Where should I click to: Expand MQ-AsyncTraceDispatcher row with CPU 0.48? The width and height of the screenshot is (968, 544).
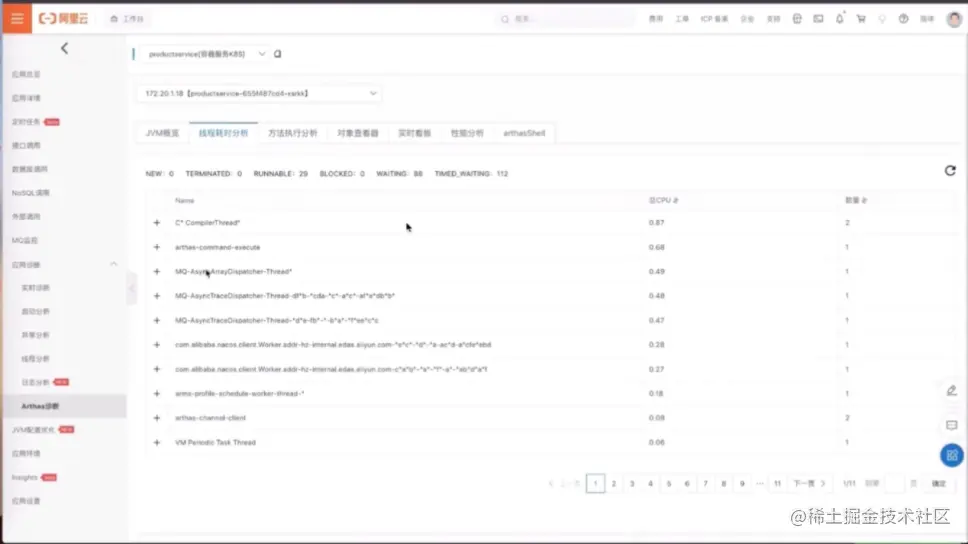157,296
